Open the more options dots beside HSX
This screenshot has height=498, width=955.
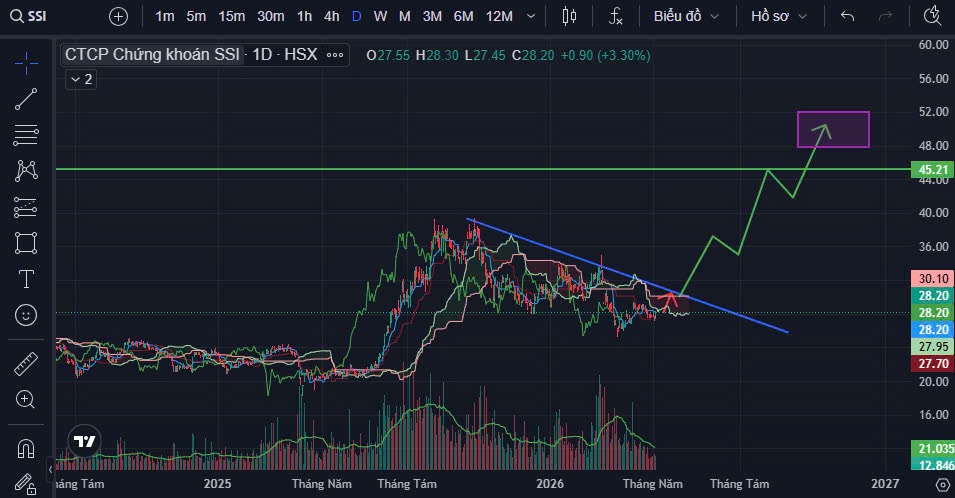tap(335, 55)
